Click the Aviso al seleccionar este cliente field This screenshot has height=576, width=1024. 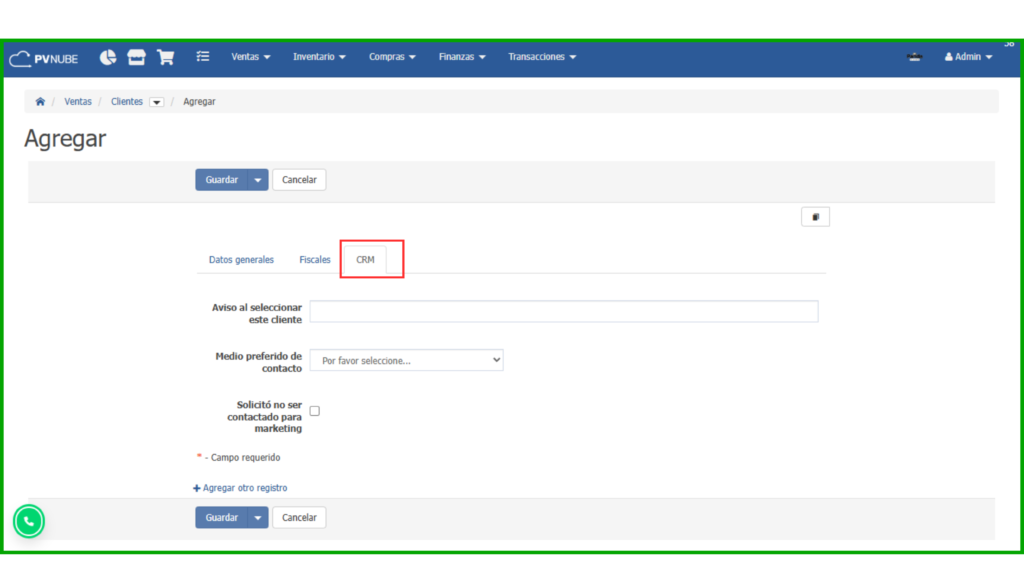click(x=563, y=311)
